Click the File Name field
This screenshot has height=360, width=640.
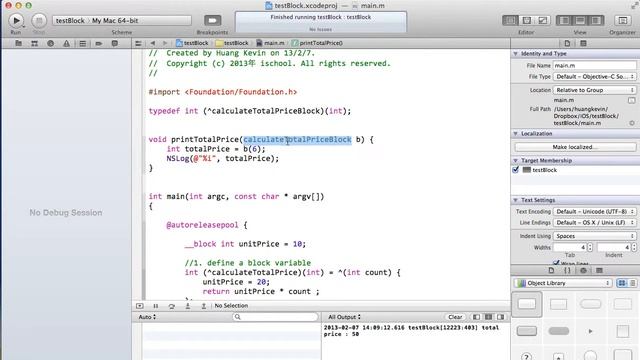594,65
